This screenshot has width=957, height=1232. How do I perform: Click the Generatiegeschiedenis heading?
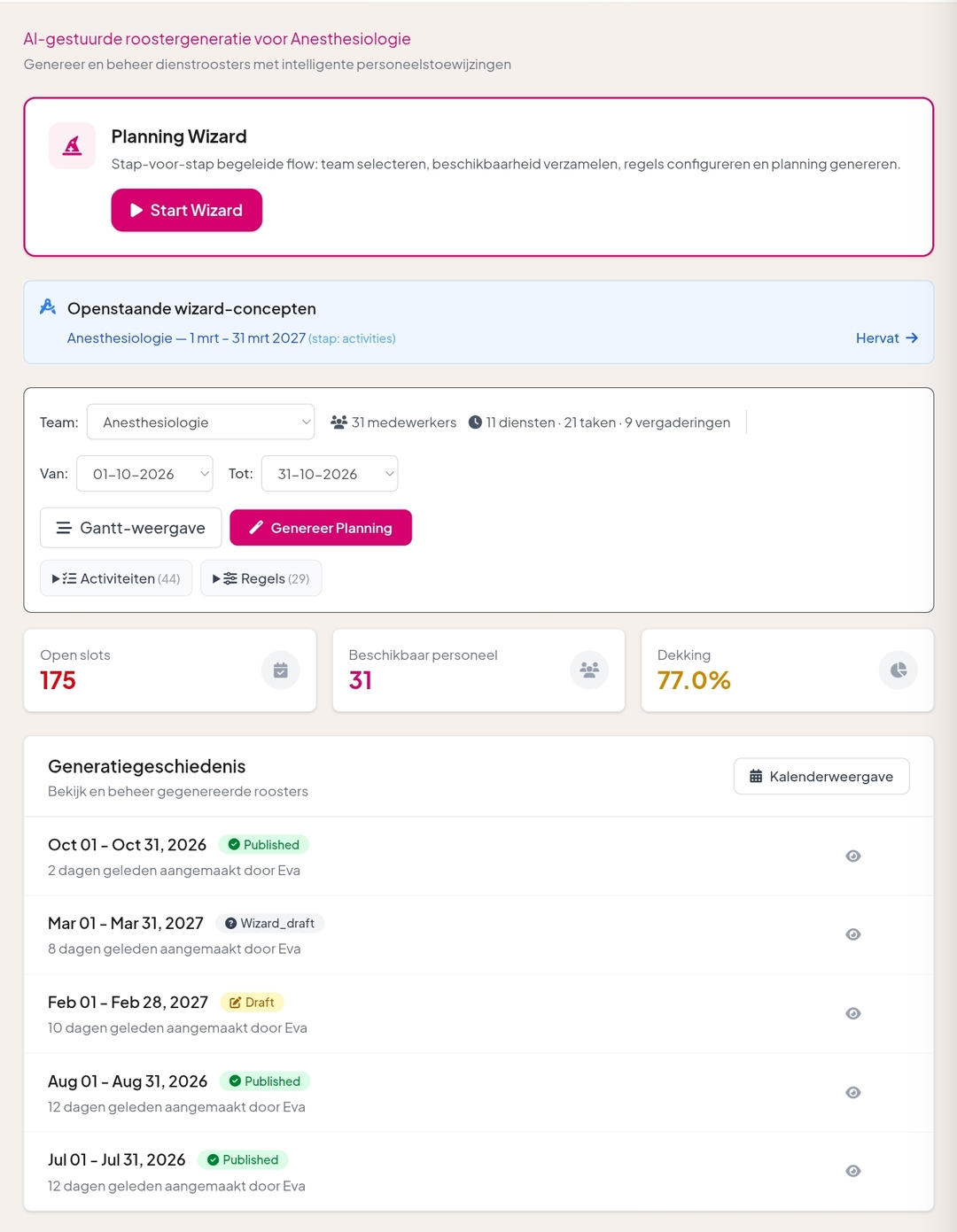click(x=147, y=766)
